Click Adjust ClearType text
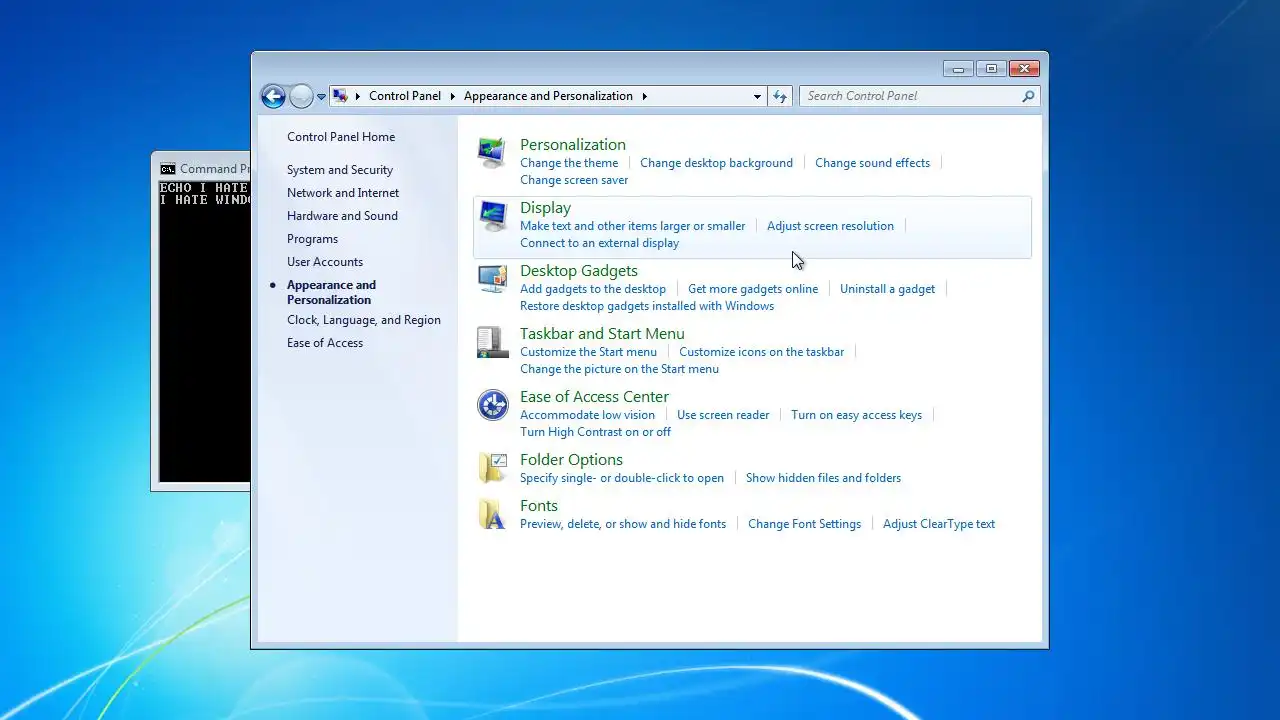Screen dimensions: 1280x720 pos(939,524)
